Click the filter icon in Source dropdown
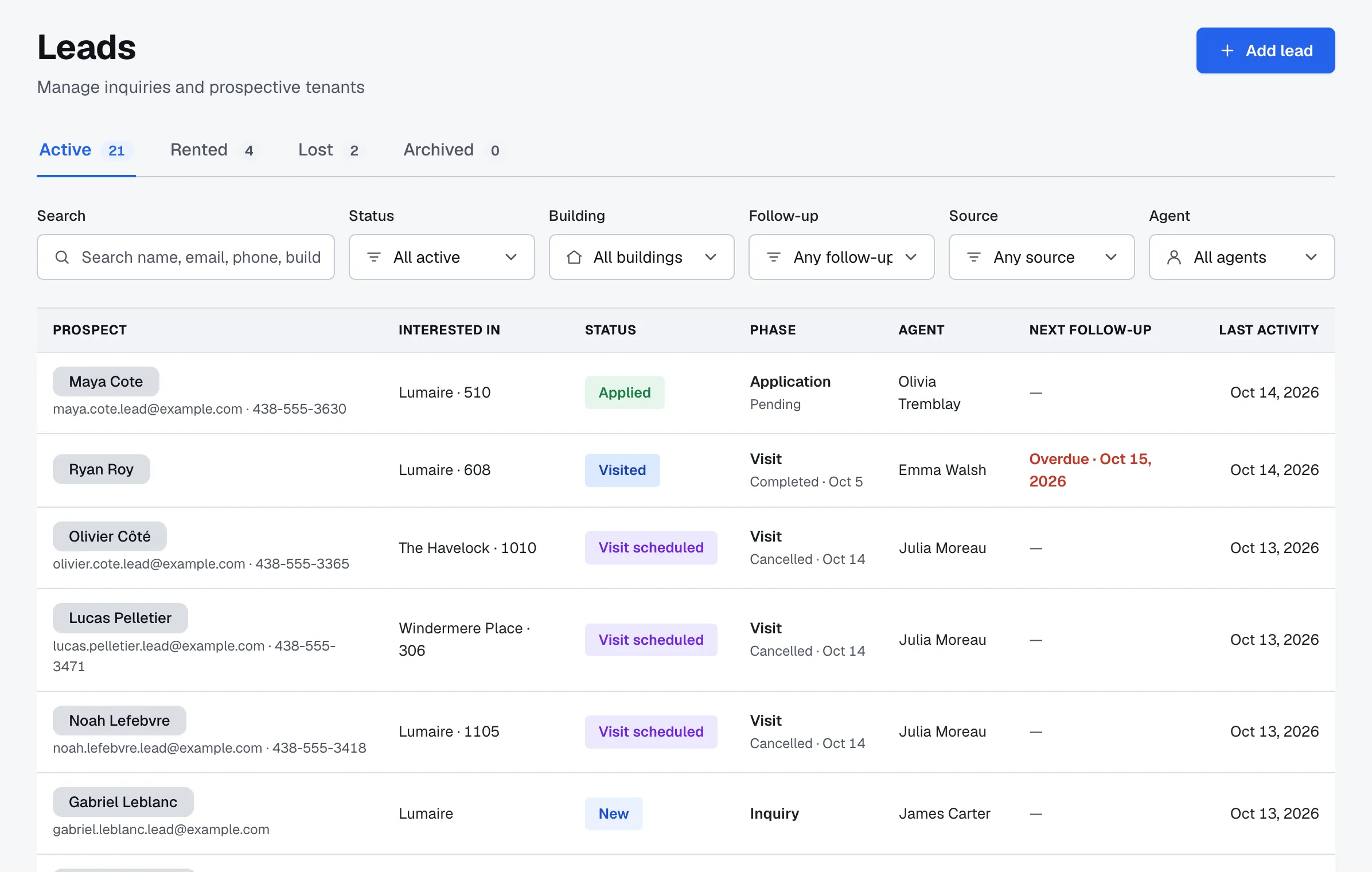The image size is (1372, 872). [973, 257]
